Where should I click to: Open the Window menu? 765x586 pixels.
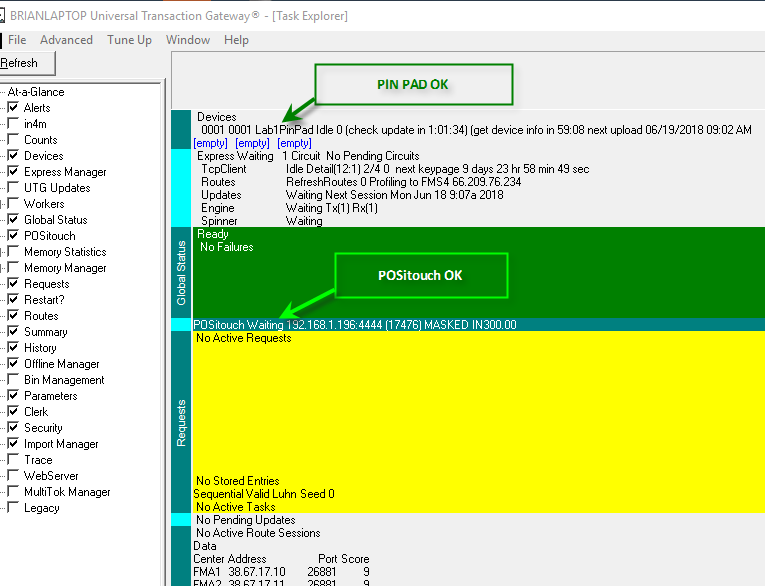coord(188,40)
